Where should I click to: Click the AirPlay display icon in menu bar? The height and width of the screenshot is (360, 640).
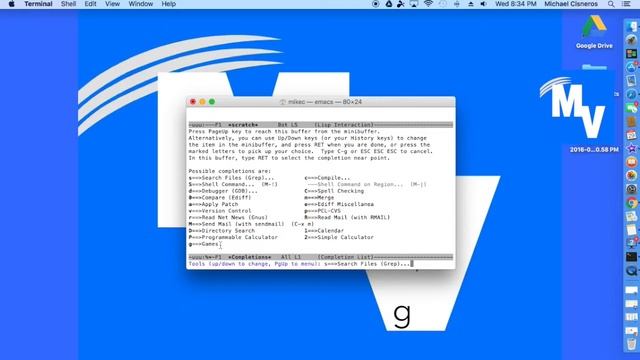[414, 4]
